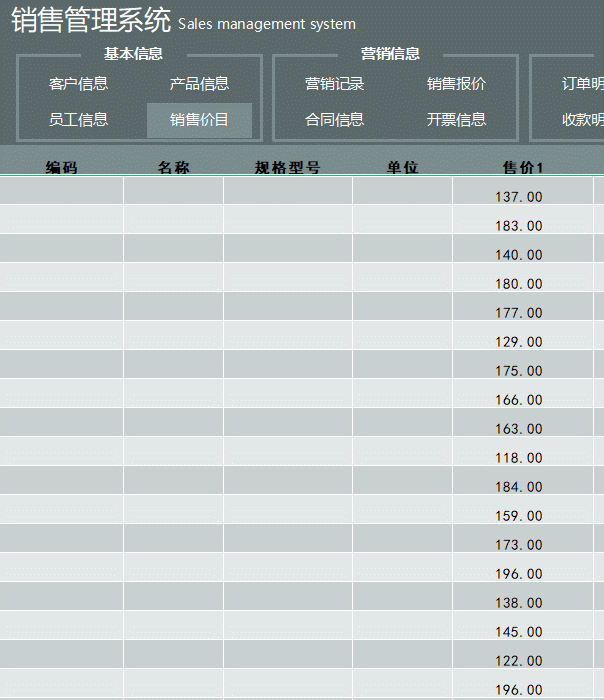Open the 营销记录 page

(334, 83)
